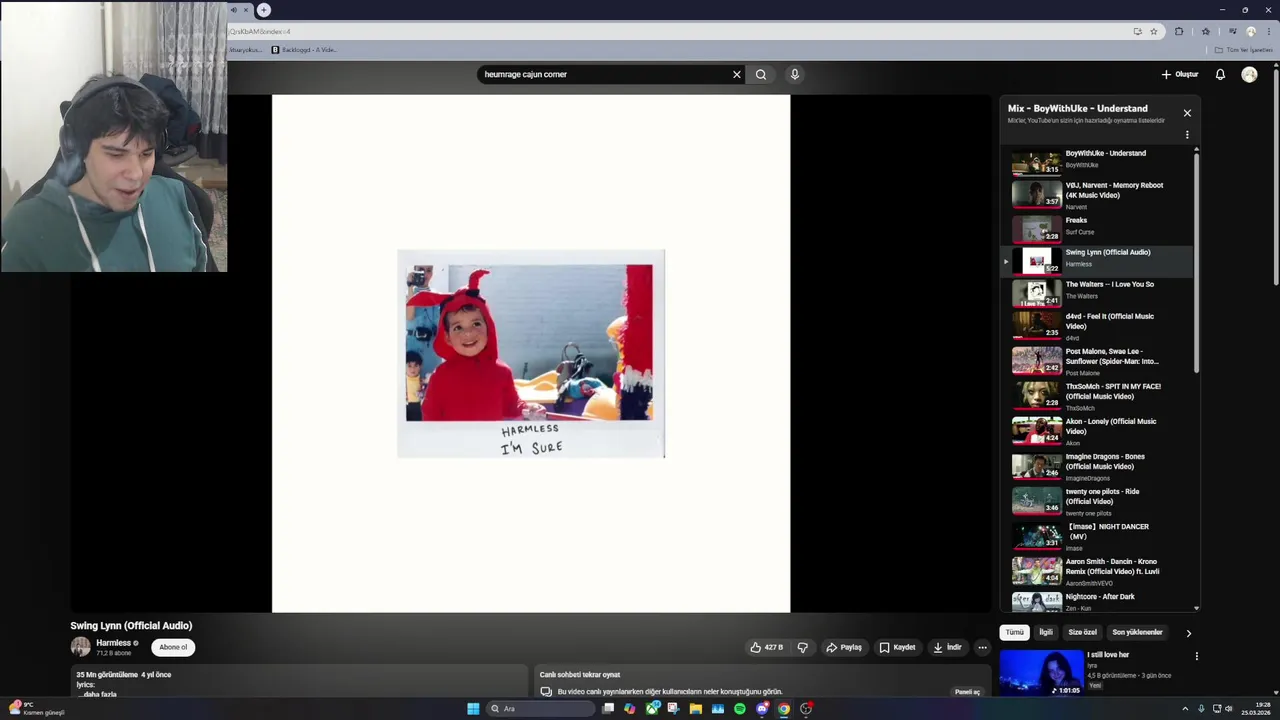1280x720 pixels.
Task: Play Imagine Dragons - Bones
Action: point(1097,466)
